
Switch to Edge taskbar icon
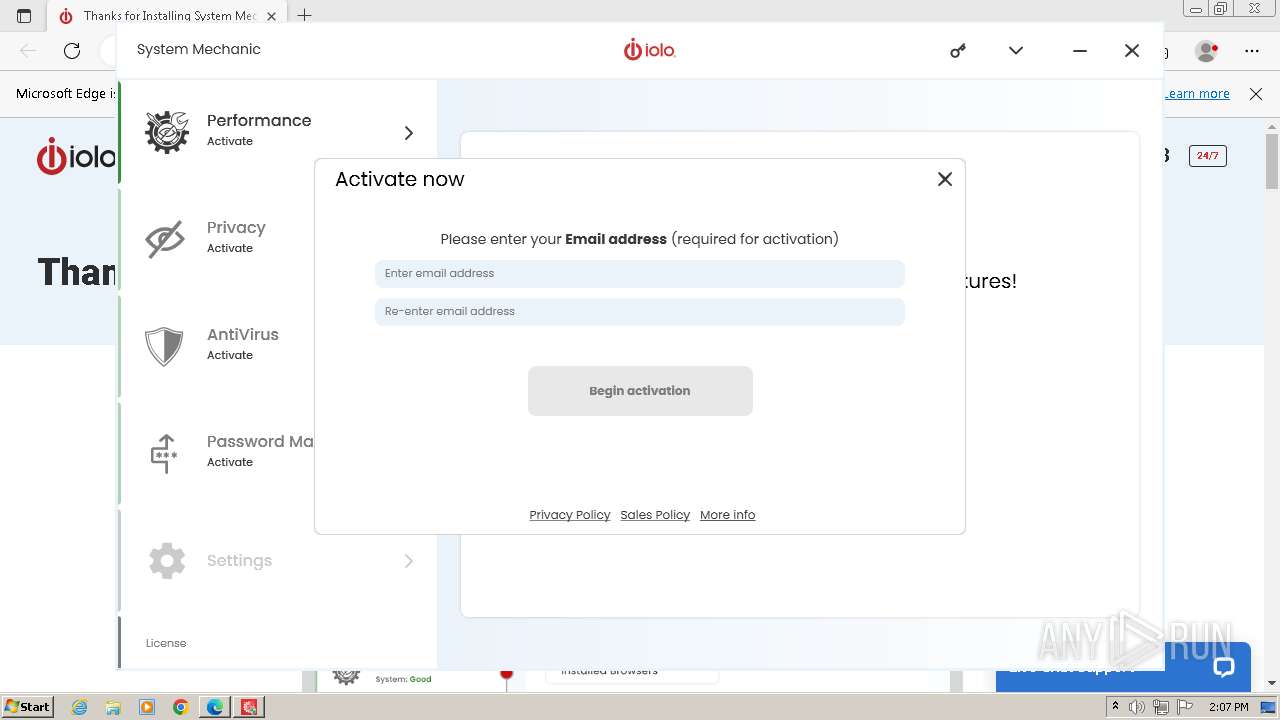coord(215,707)
